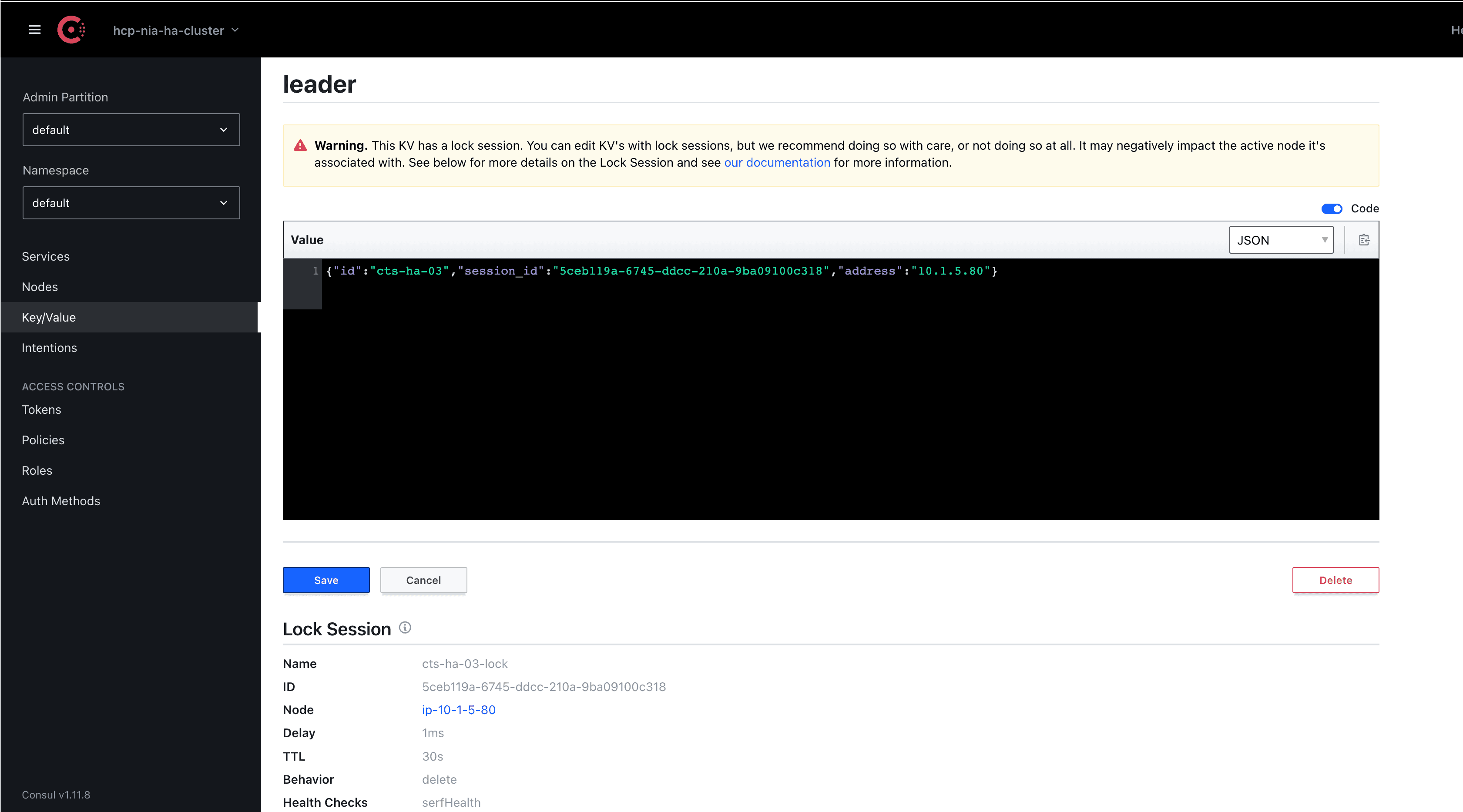
Task: Toggle the Code switch off
Action: point(1331,208)
